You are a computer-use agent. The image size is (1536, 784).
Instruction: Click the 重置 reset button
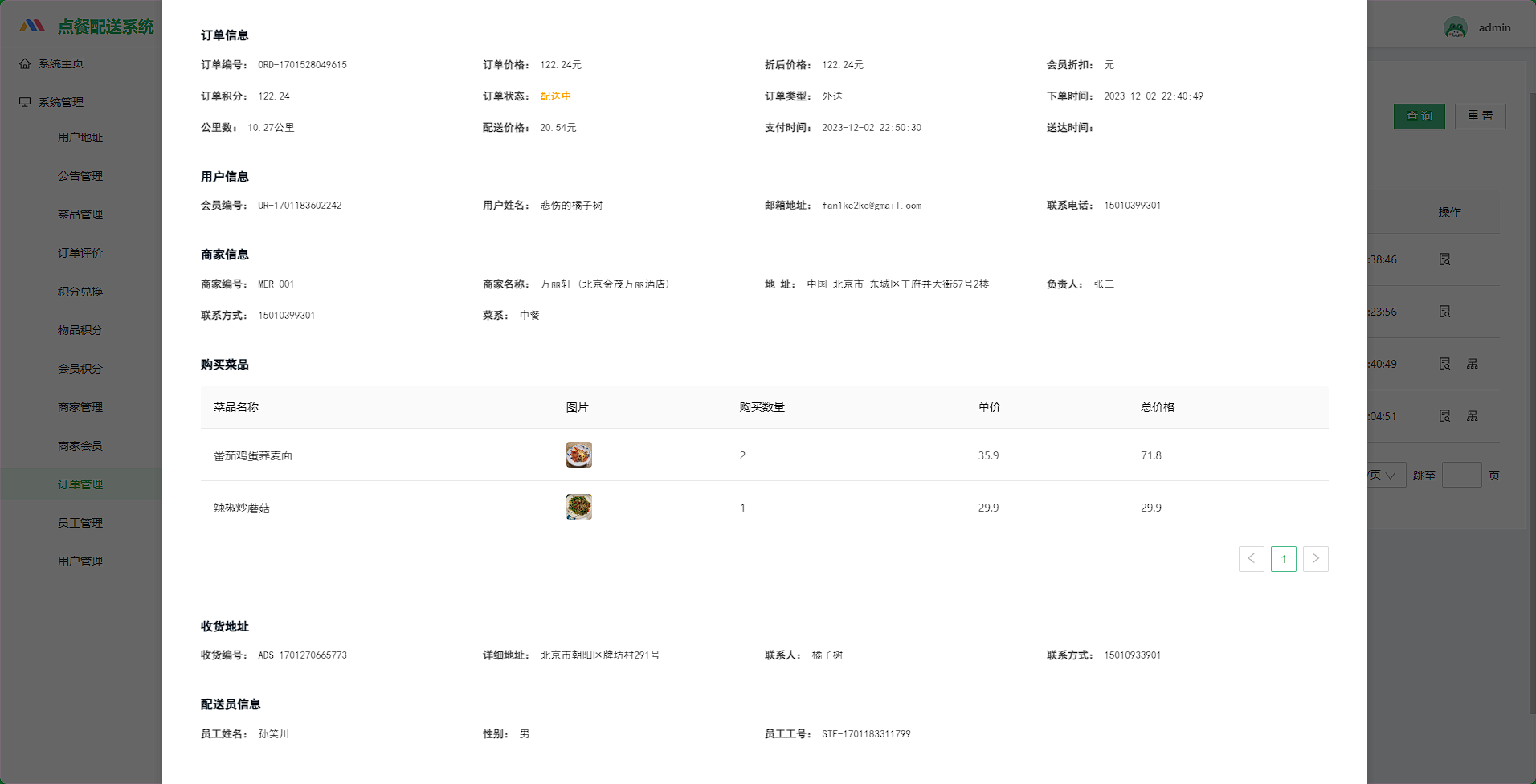(x=1480, y=116)
